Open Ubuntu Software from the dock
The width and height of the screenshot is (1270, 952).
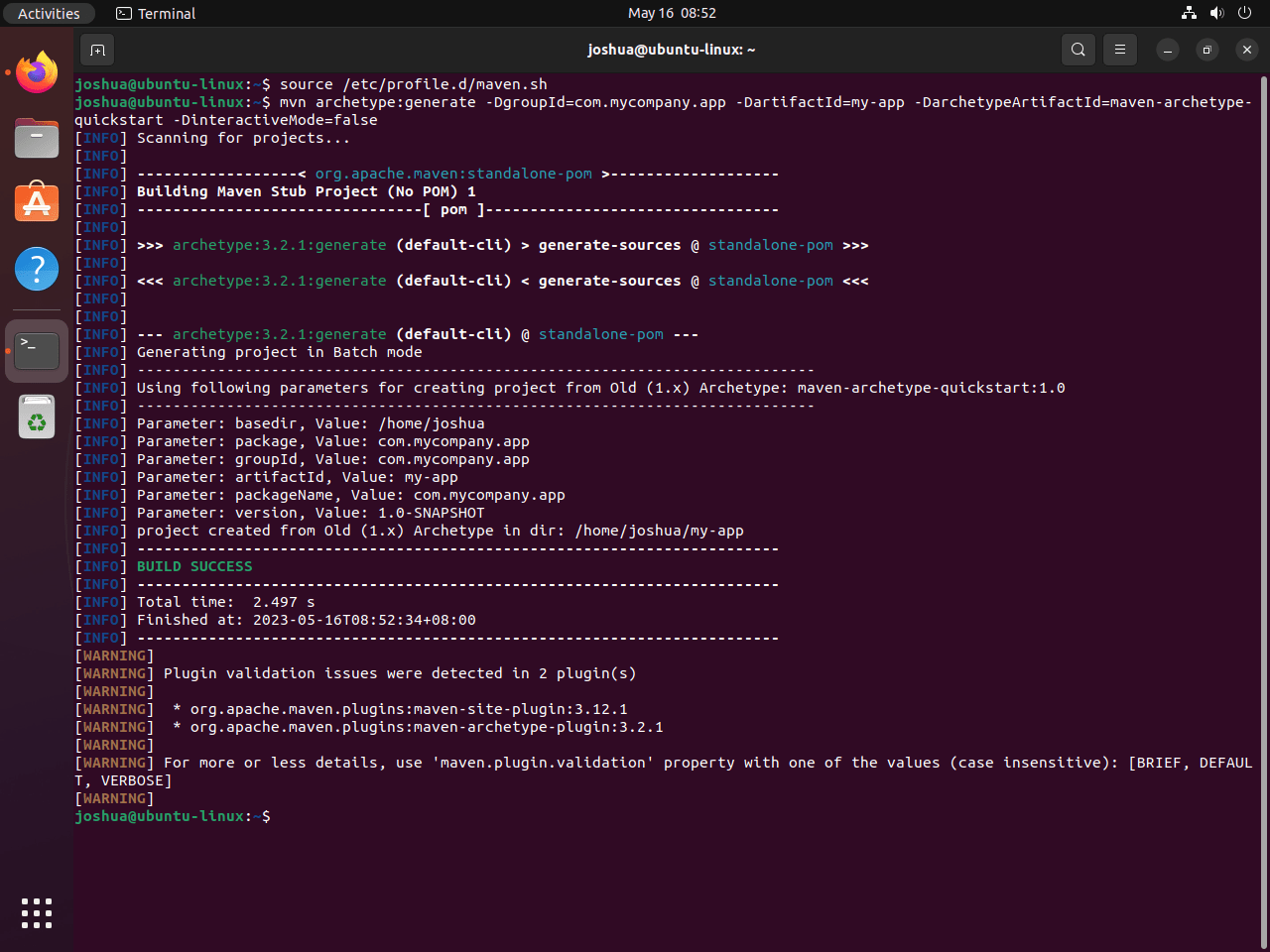point(37,203)
